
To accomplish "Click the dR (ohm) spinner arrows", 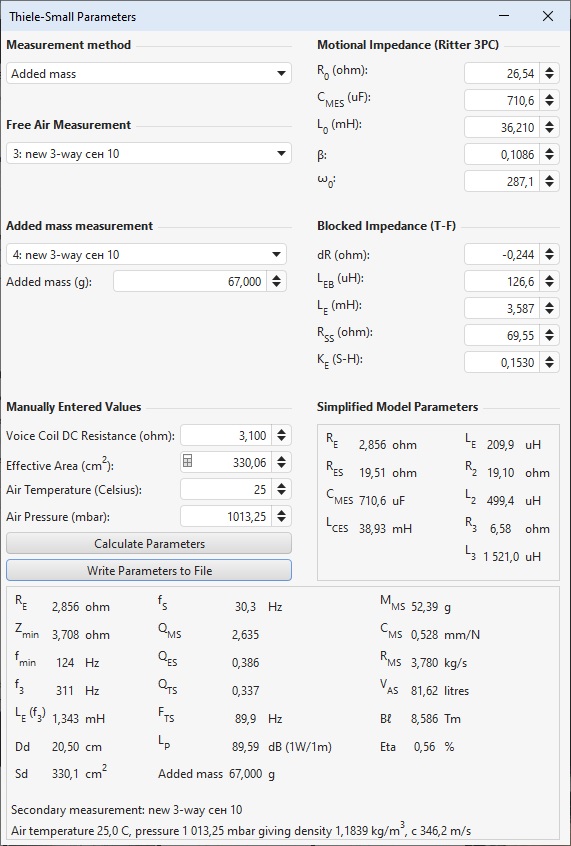I will pyautogui.click(x=549, y=254).
